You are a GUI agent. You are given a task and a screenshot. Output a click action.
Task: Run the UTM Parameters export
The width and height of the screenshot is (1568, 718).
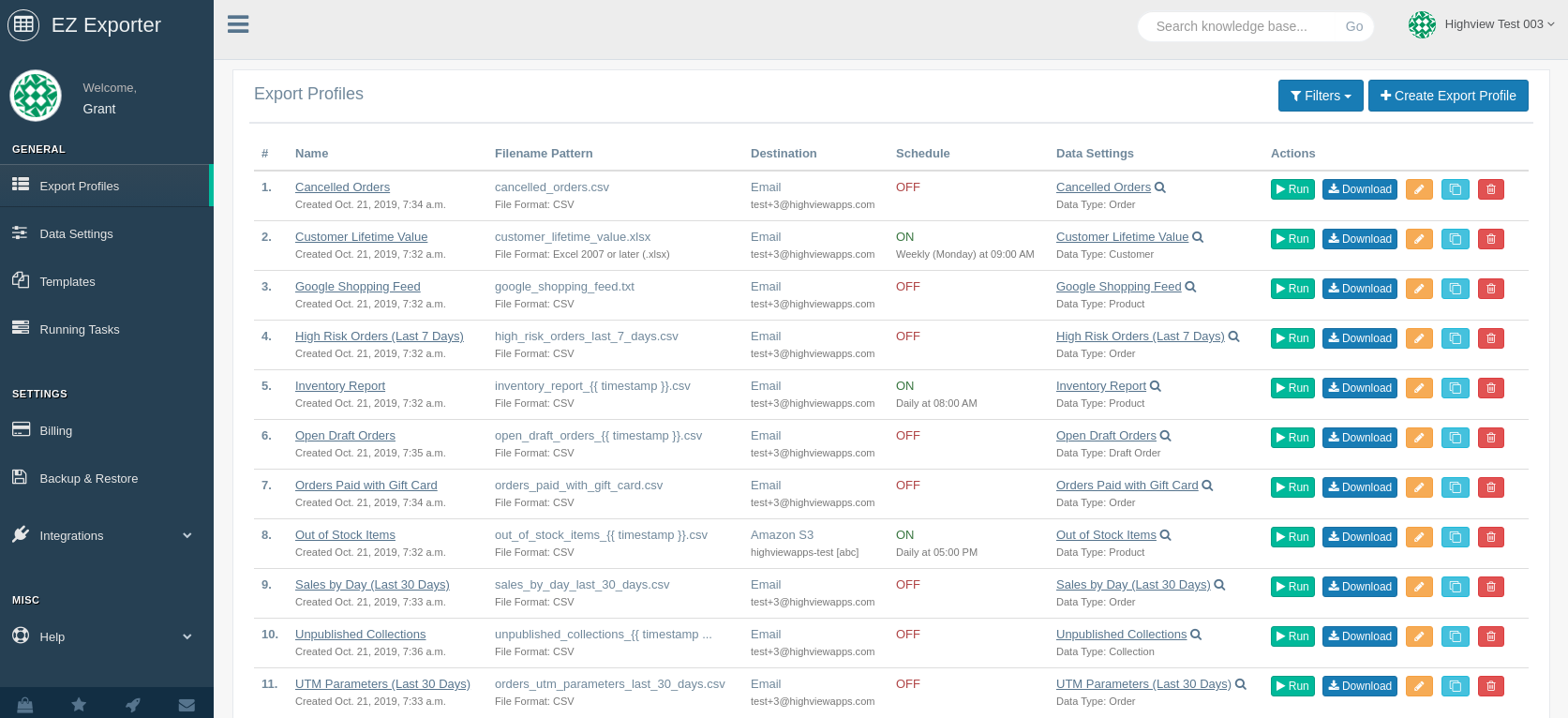pos(1292,686)
